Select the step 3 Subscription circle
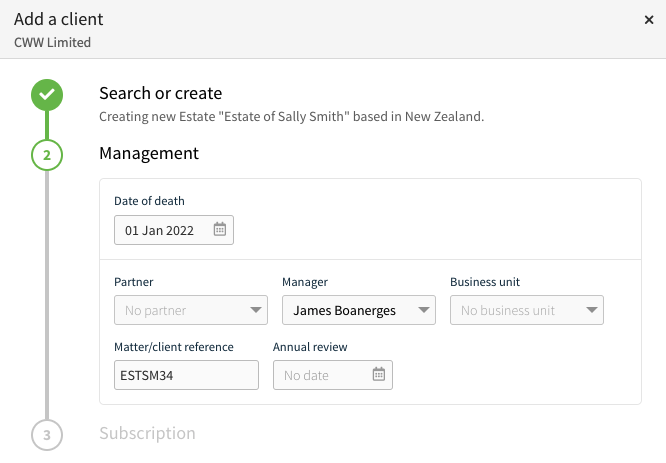This screenshot has width=666, height=463. click(x=47, y=435)
